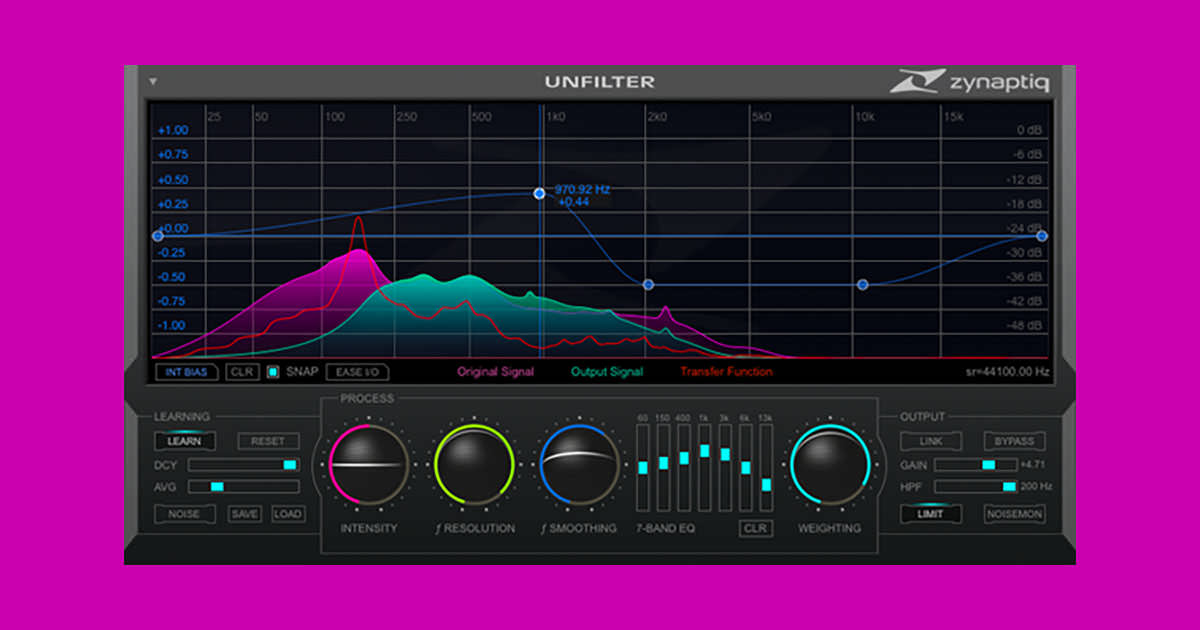Adjust the 6k EQ band fader
This screenshot has width=1200, height=630.
(746, 467)
